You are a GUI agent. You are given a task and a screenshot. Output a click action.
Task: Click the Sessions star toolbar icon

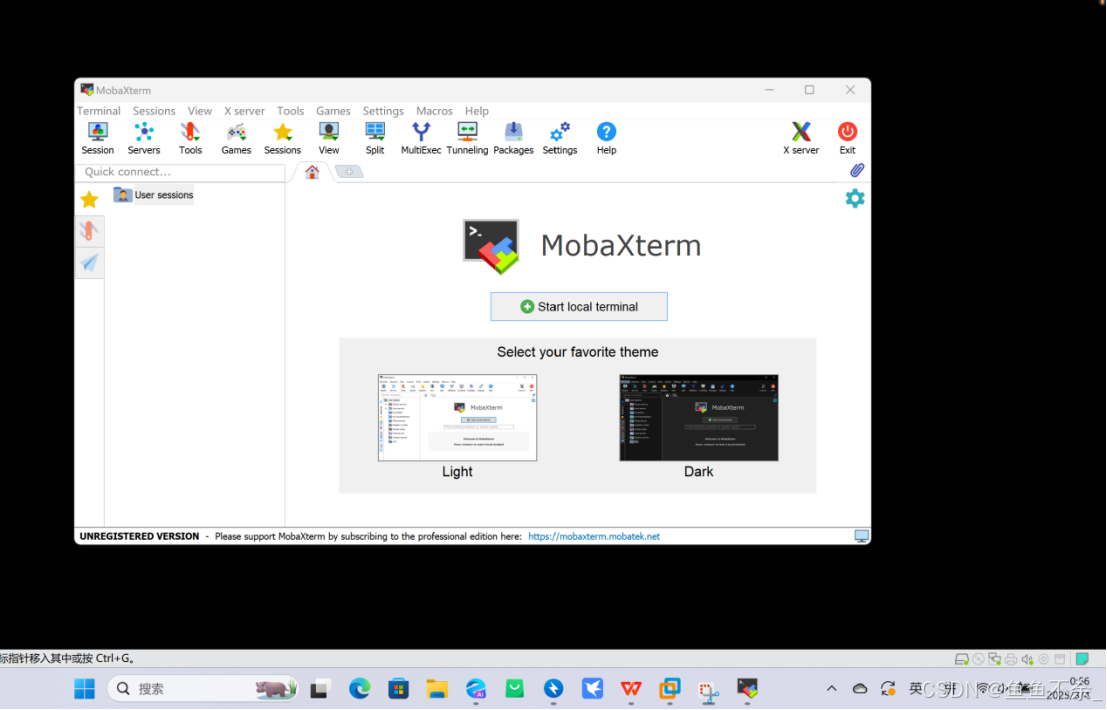click(282, 138)
